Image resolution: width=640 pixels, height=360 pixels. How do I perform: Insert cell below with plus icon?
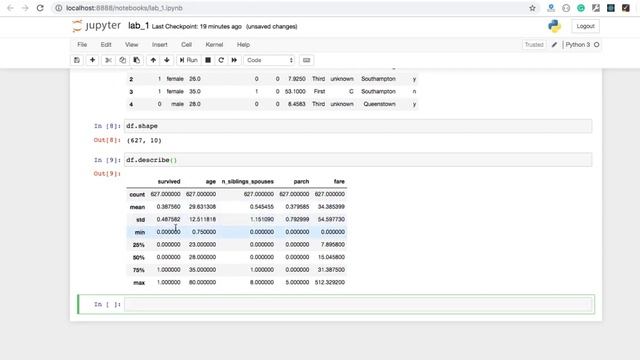pos(93,60)
